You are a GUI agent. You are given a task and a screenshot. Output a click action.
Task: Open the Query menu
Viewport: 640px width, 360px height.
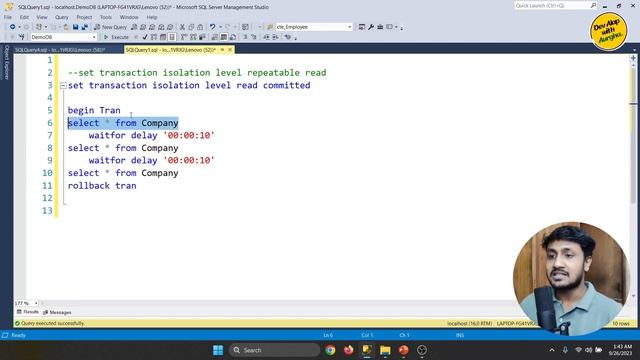[x=62, y=17]
